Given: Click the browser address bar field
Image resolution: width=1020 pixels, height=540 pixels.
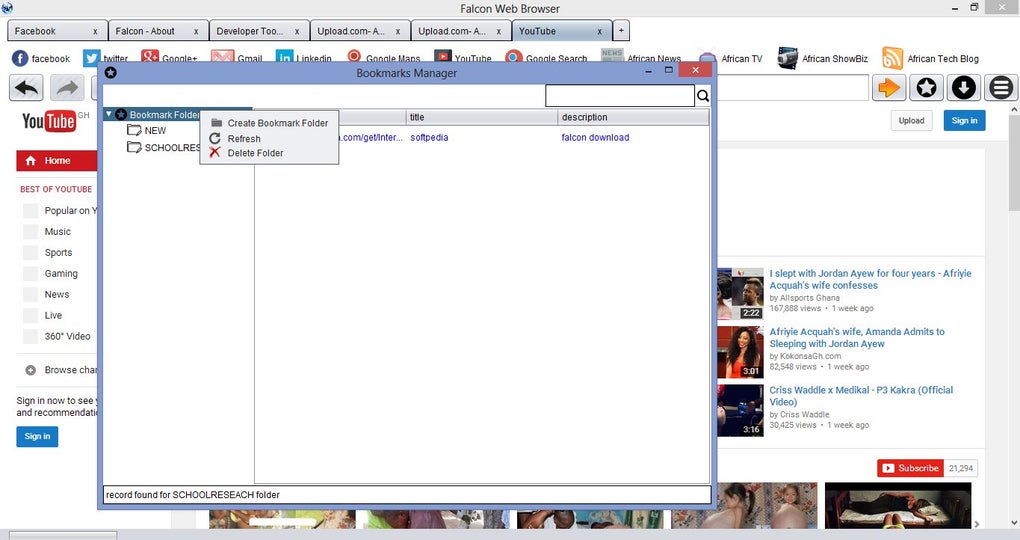Looking at the screenshot, I should coord(793,88).
